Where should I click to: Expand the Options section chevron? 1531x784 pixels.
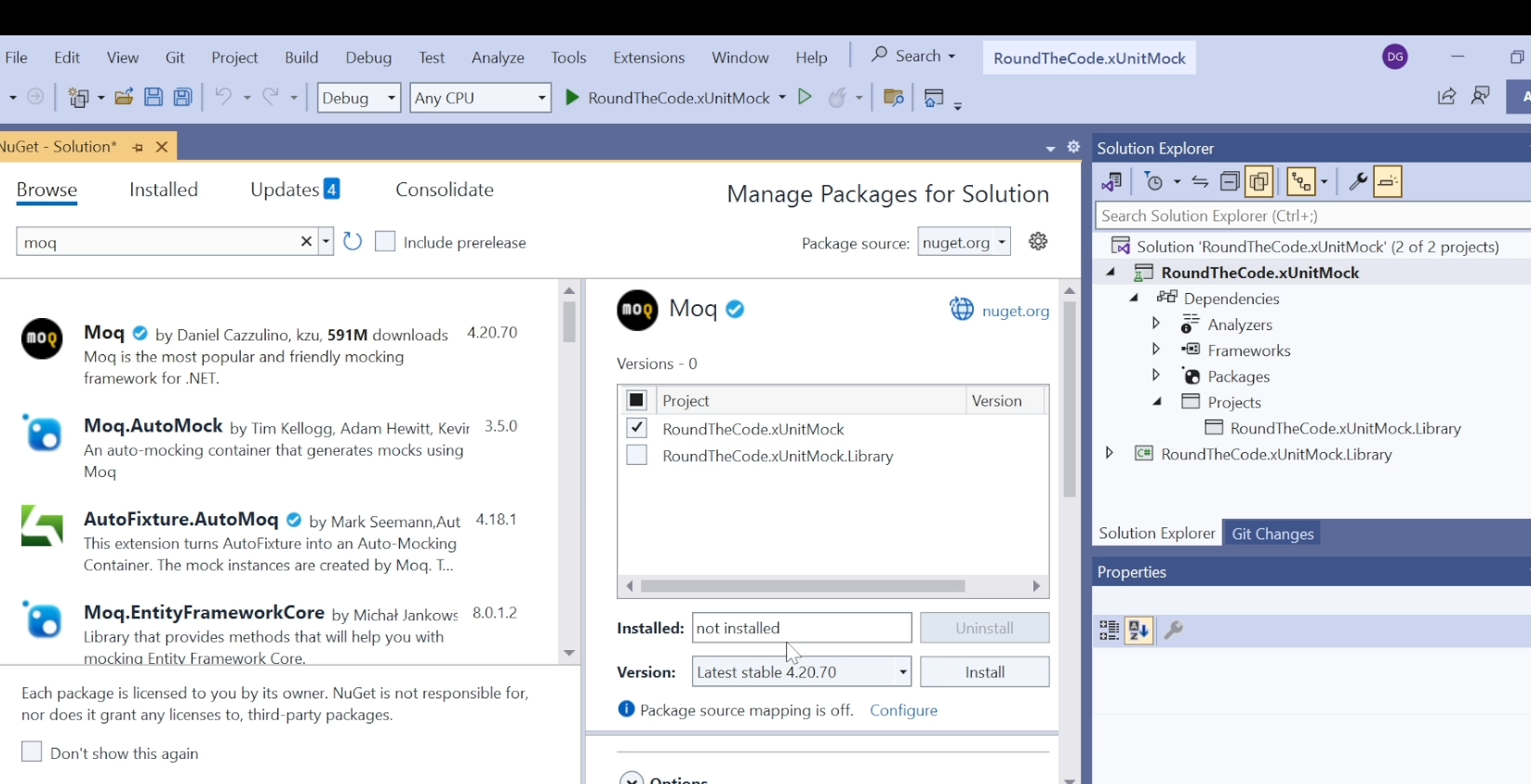(x=632, y=778)
